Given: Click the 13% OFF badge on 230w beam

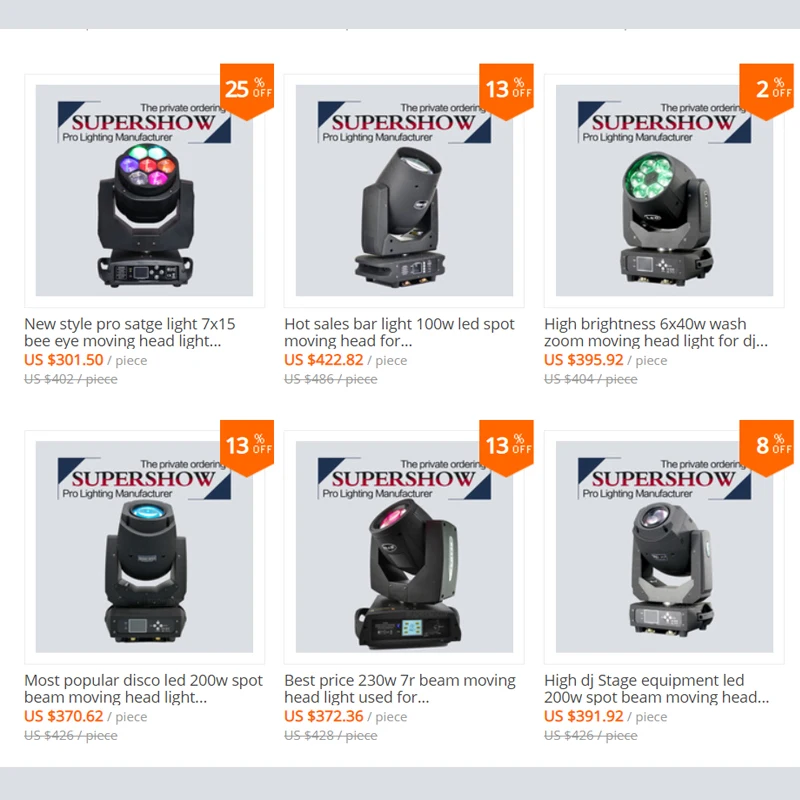Looking at the screenshot, I should (x=507, y=448).
